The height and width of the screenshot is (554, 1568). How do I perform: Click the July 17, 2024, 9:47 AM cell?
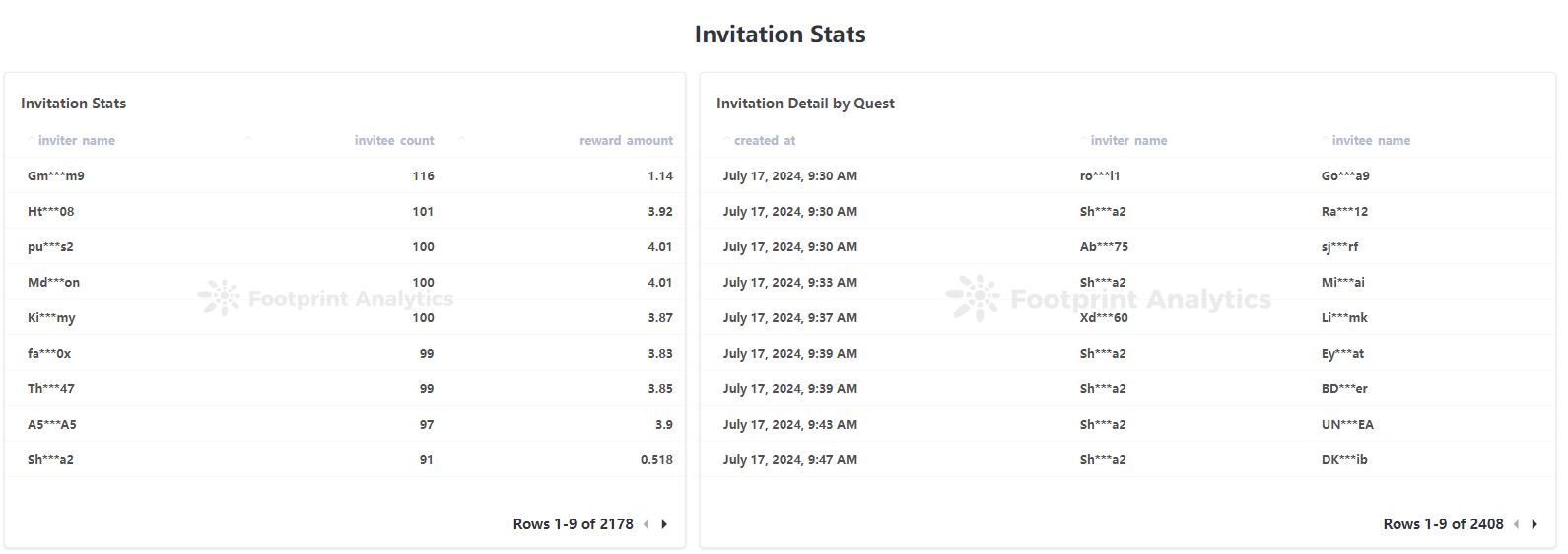click(x=789, y=460)
